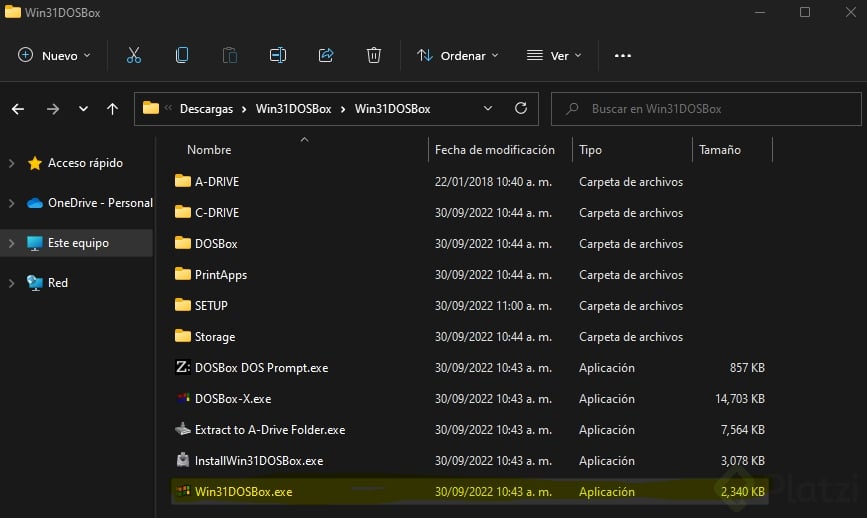Click the Copy icon in toolbar
867x518 pixels.
click(x=182, y=55)
